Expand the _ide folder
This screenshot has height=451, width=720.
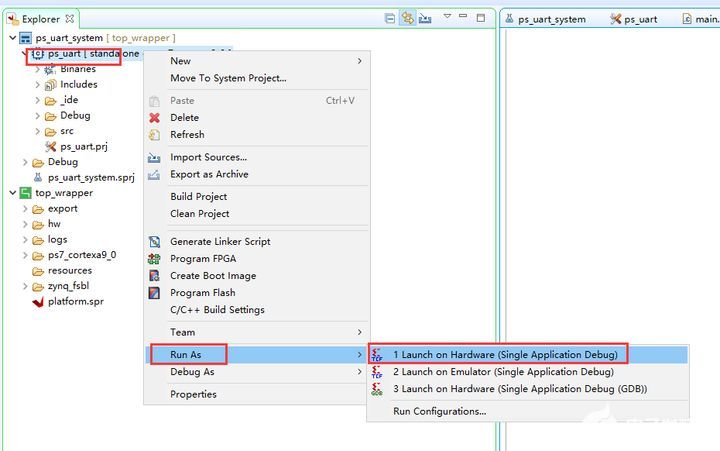coord(38,100)
